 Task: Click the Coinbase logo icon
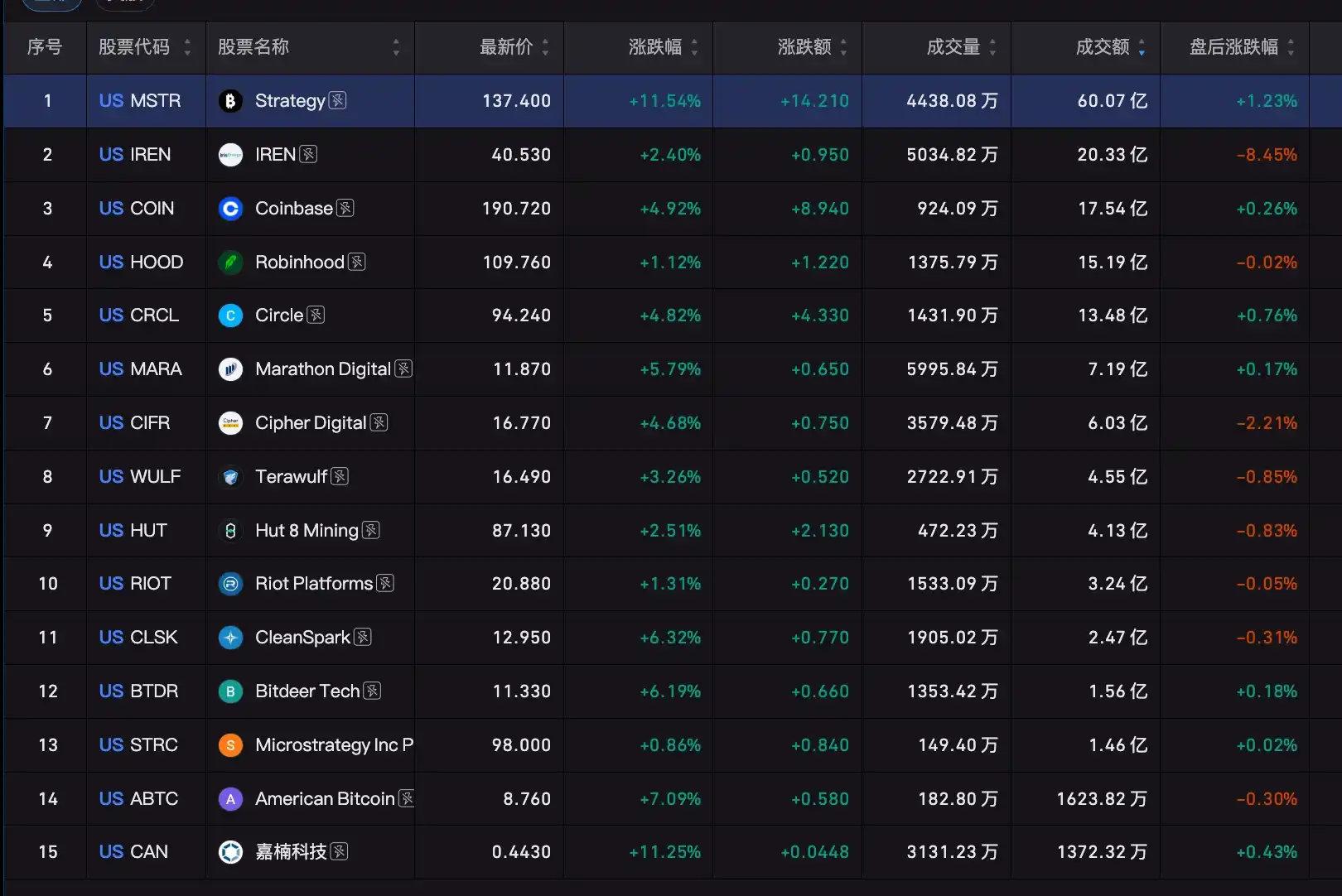230,209
